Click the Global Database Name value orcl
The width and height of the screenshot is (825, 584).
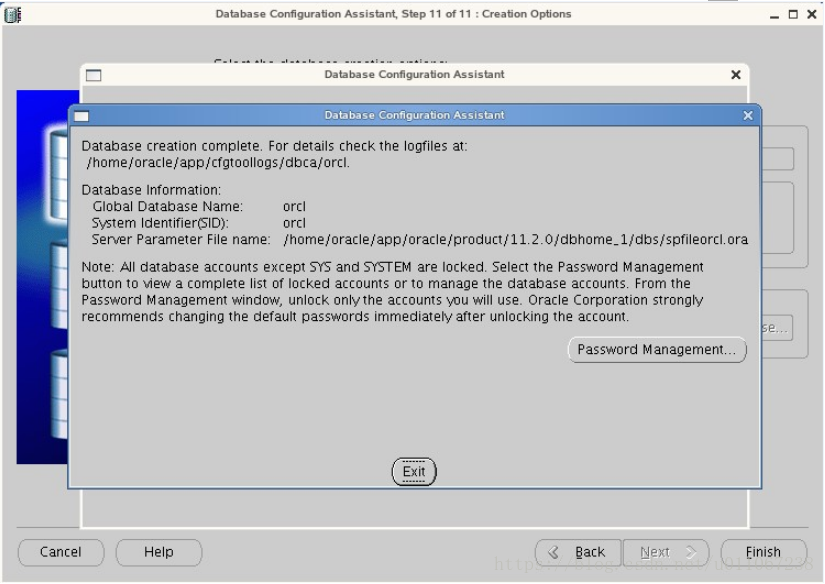pos(294,206)
